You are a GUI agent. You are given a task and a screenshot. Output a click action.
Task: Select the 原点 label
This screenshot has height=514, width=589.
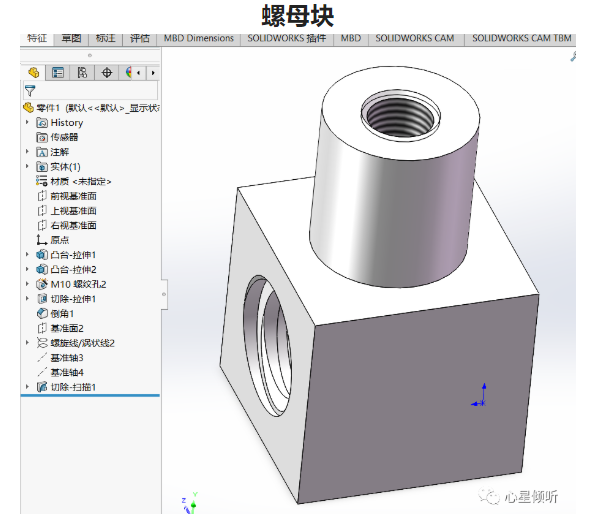pos(60,240)
